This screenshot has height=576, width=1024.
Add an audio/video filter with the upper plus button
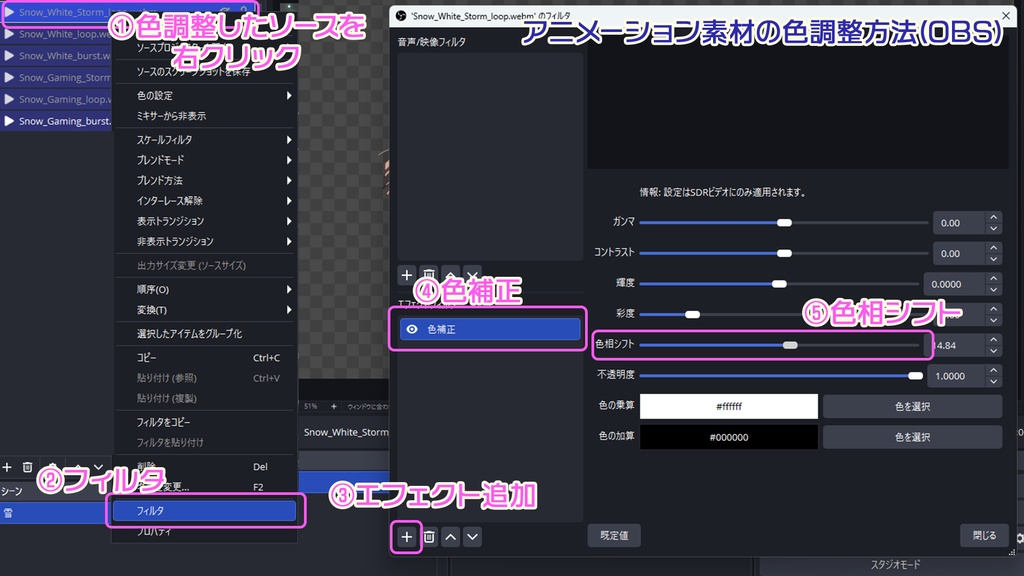[x=406, y=275]
